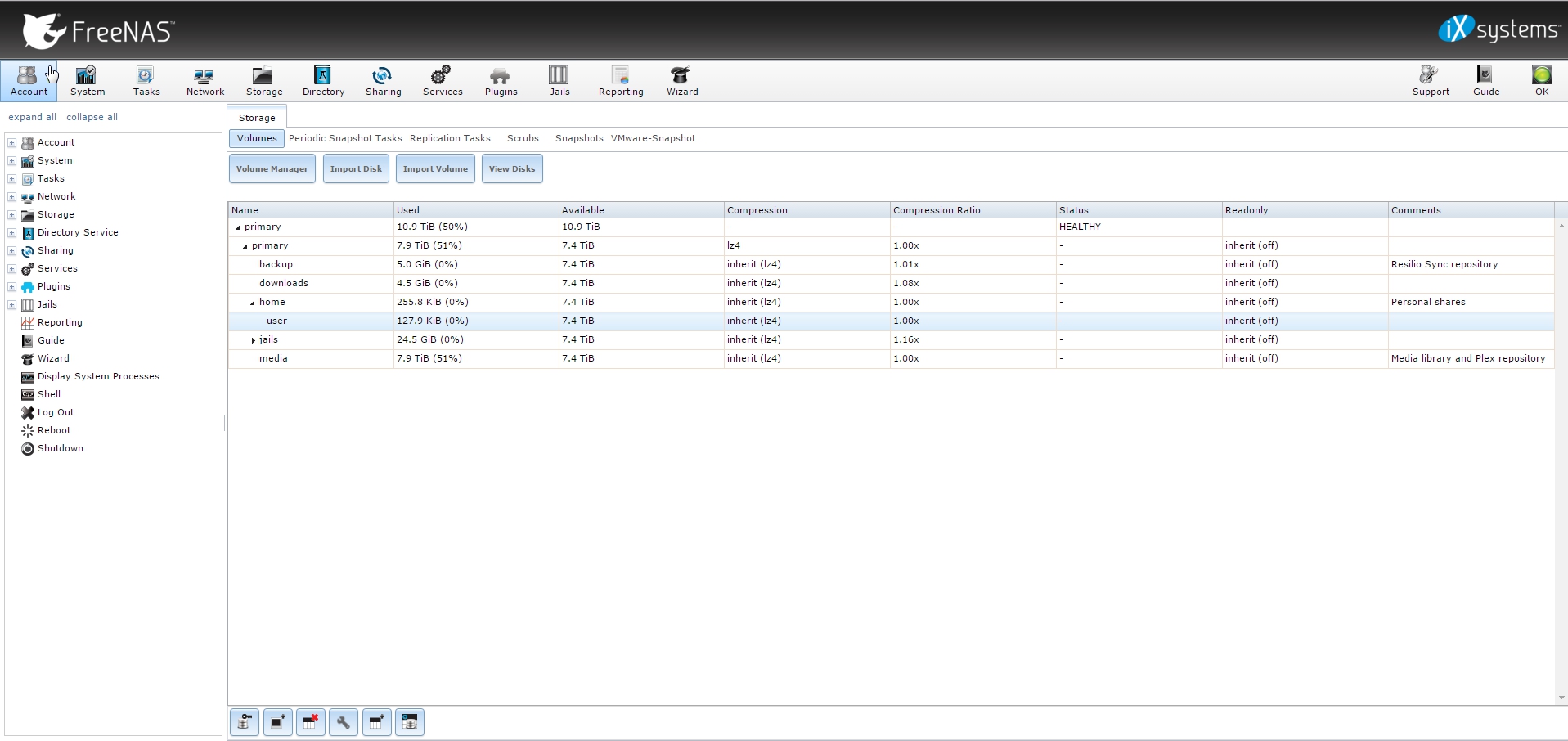Open the Storage section from the toolbar
Viewport: 1568px width, 741px height.
coord(263,79)
